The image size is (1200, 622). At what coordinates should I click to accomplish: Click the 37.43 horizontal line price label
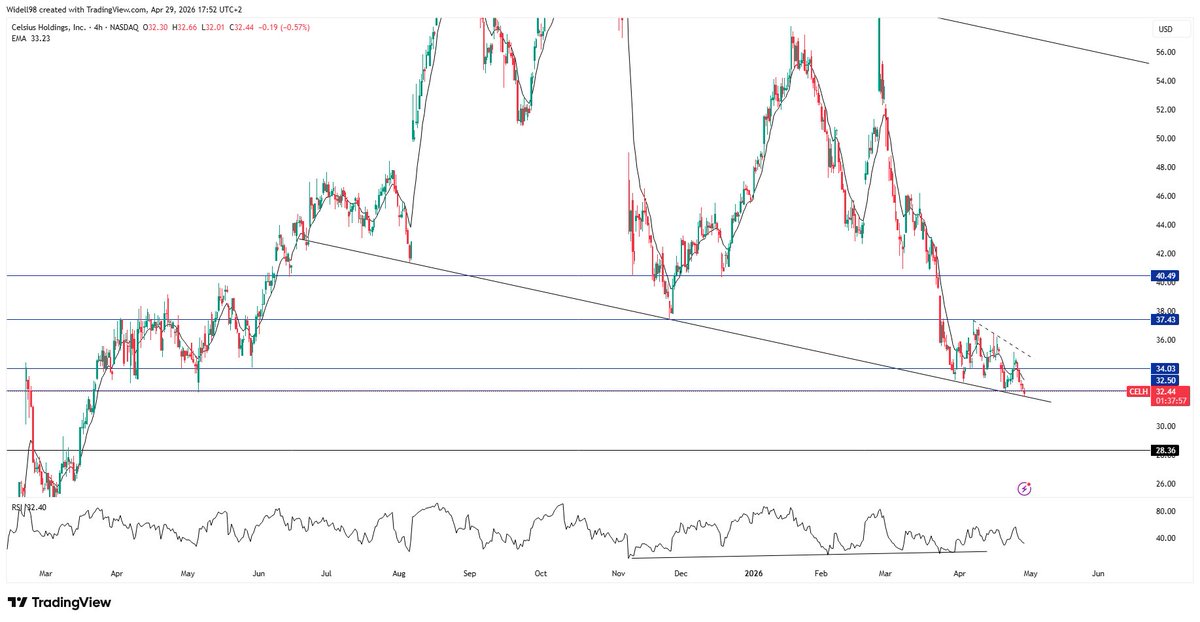click(x=1167, y=320)
